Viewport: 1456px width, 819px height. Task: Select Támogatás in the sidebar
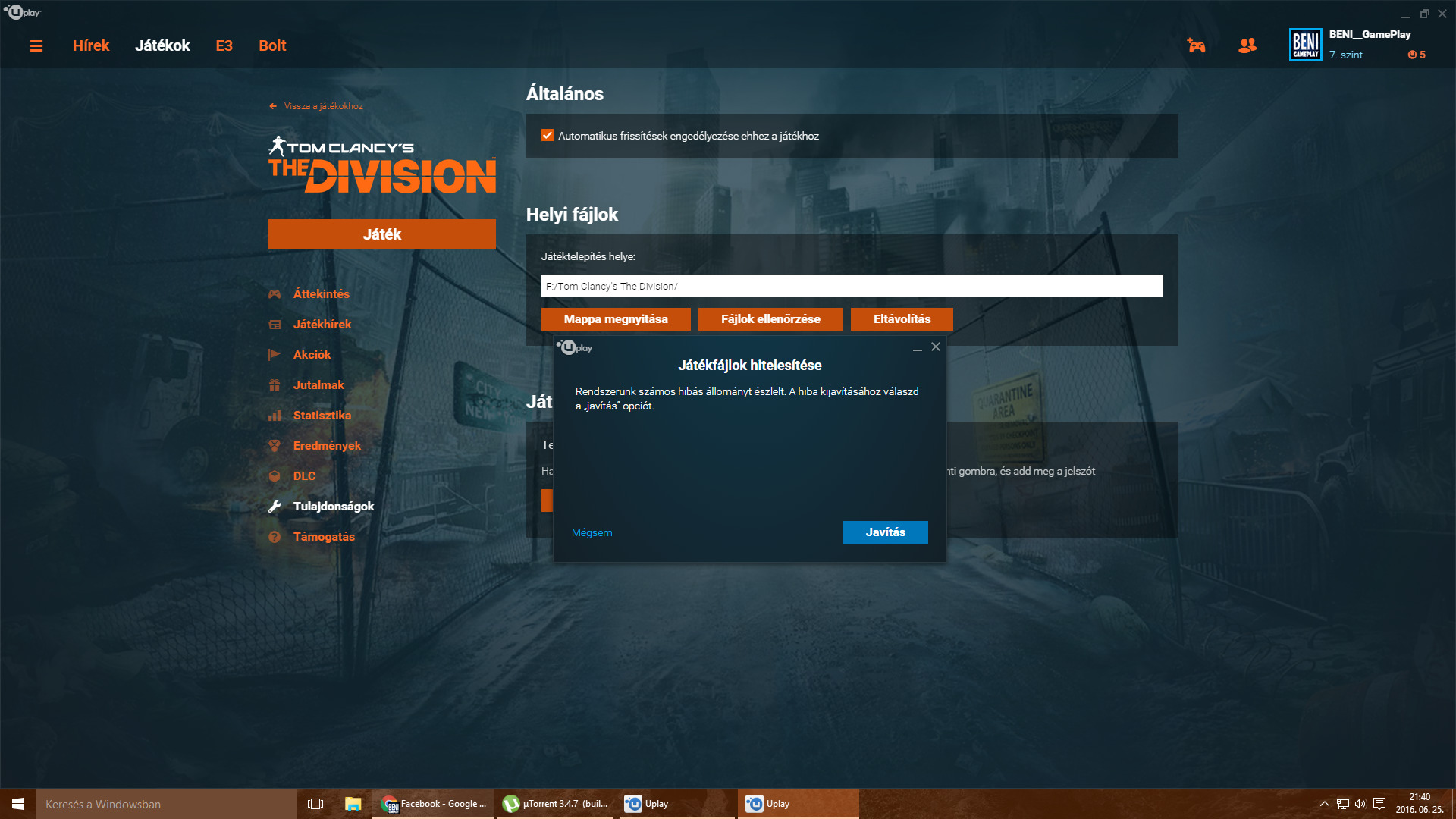tap(324, 537)
